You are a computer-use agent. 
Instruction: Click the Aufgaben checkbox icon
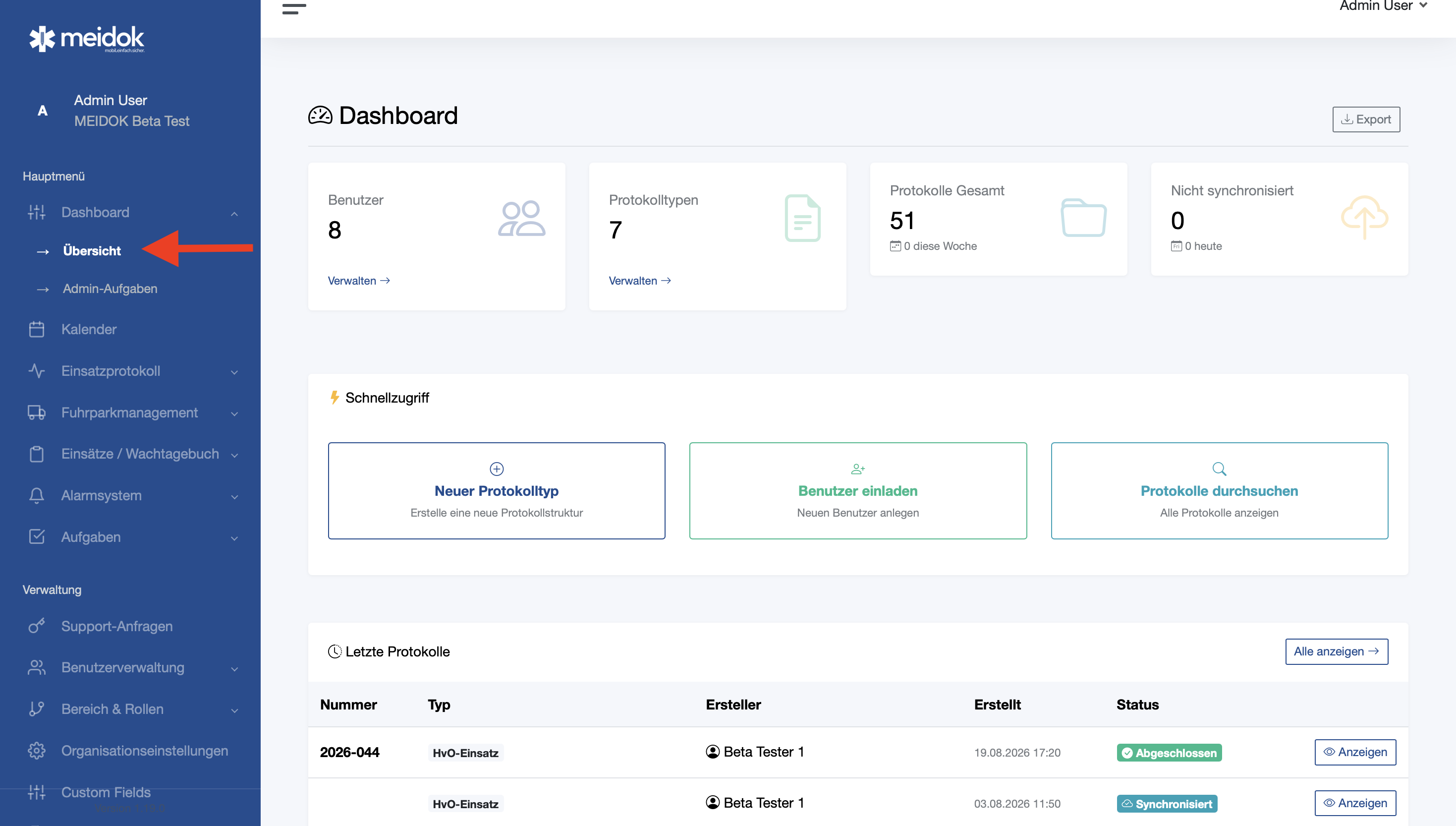tap(37, 536)
